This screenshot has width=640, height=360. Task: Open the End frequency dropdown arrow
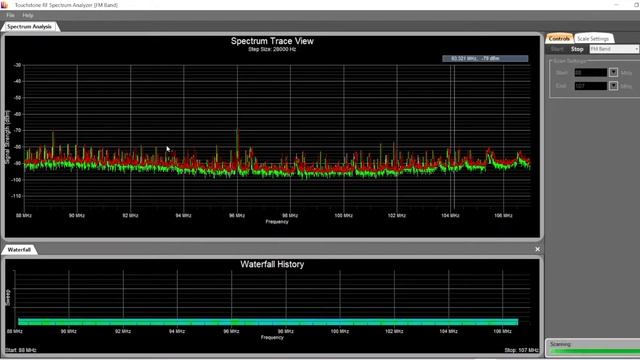pyautogui.click(x=613, y=86)
